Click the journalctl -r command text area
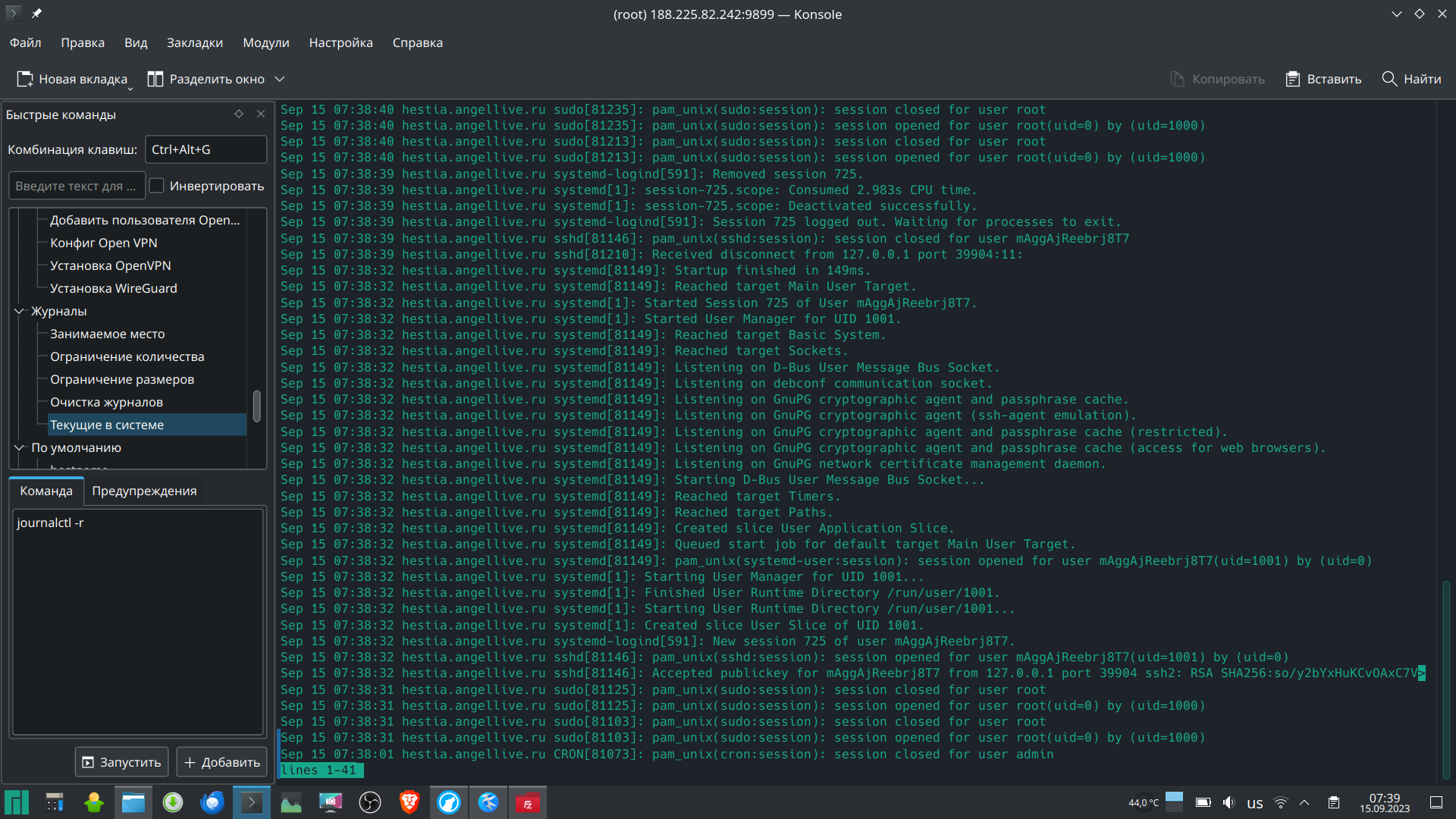This screenshot has height=819, width=1456. tap(137, 621)
